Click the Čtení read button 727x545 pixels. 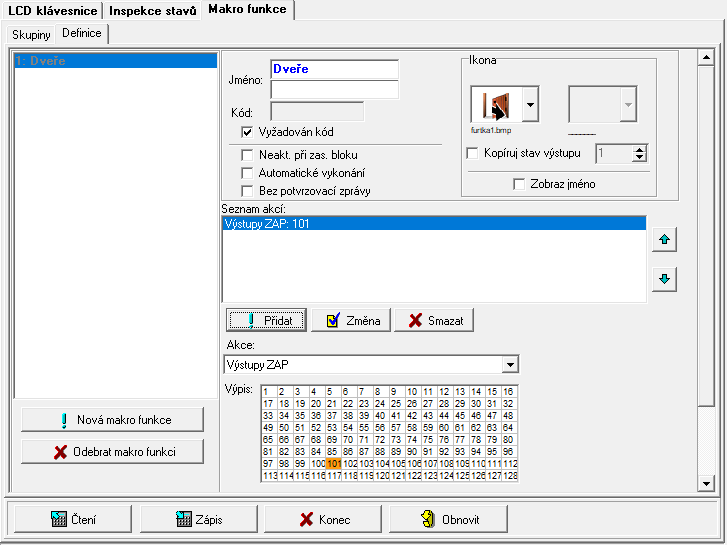(72, 519)
